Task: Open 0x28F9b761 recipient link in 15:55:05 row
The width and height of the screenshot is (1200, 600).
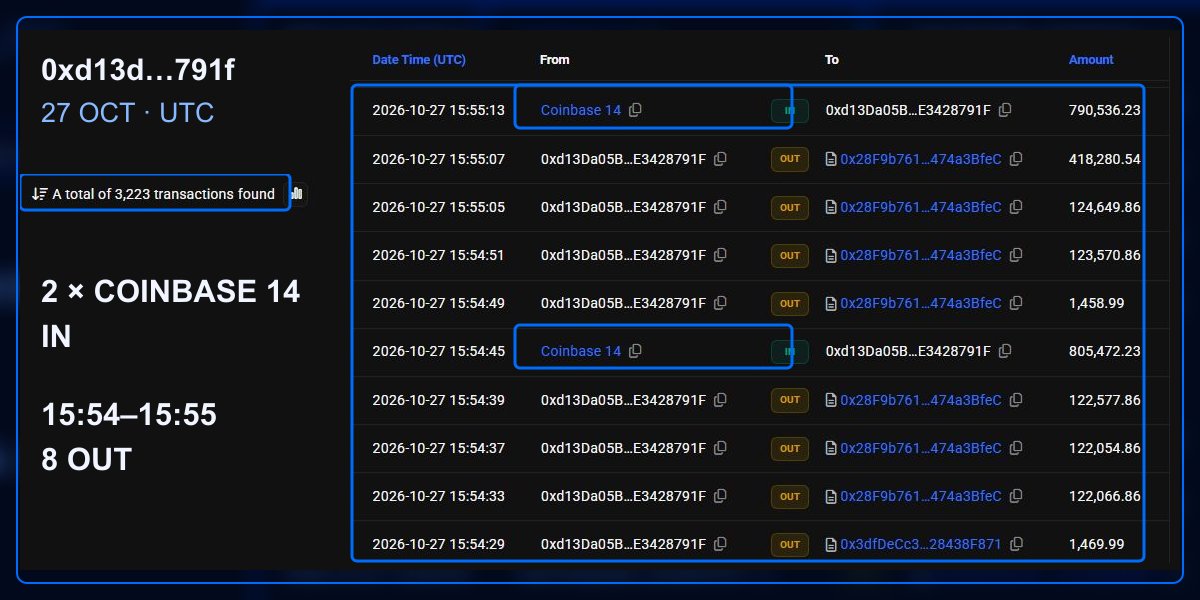Action: pyautogui.click(x=920, y=207)
